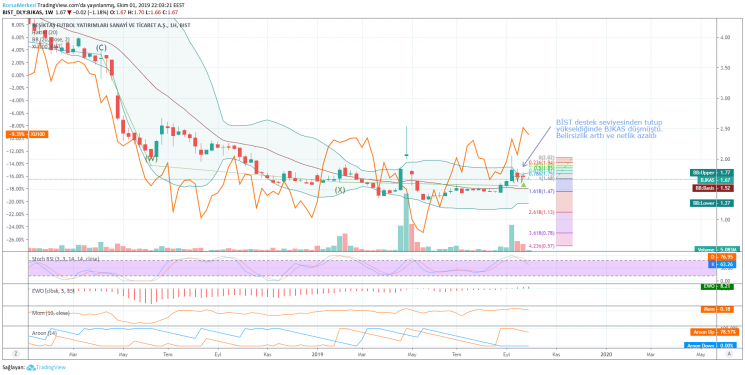Click the Aroon Up 78.57% label
This screenshot has width=745, height=375.
pyautogui.click(x=714, y=332)
